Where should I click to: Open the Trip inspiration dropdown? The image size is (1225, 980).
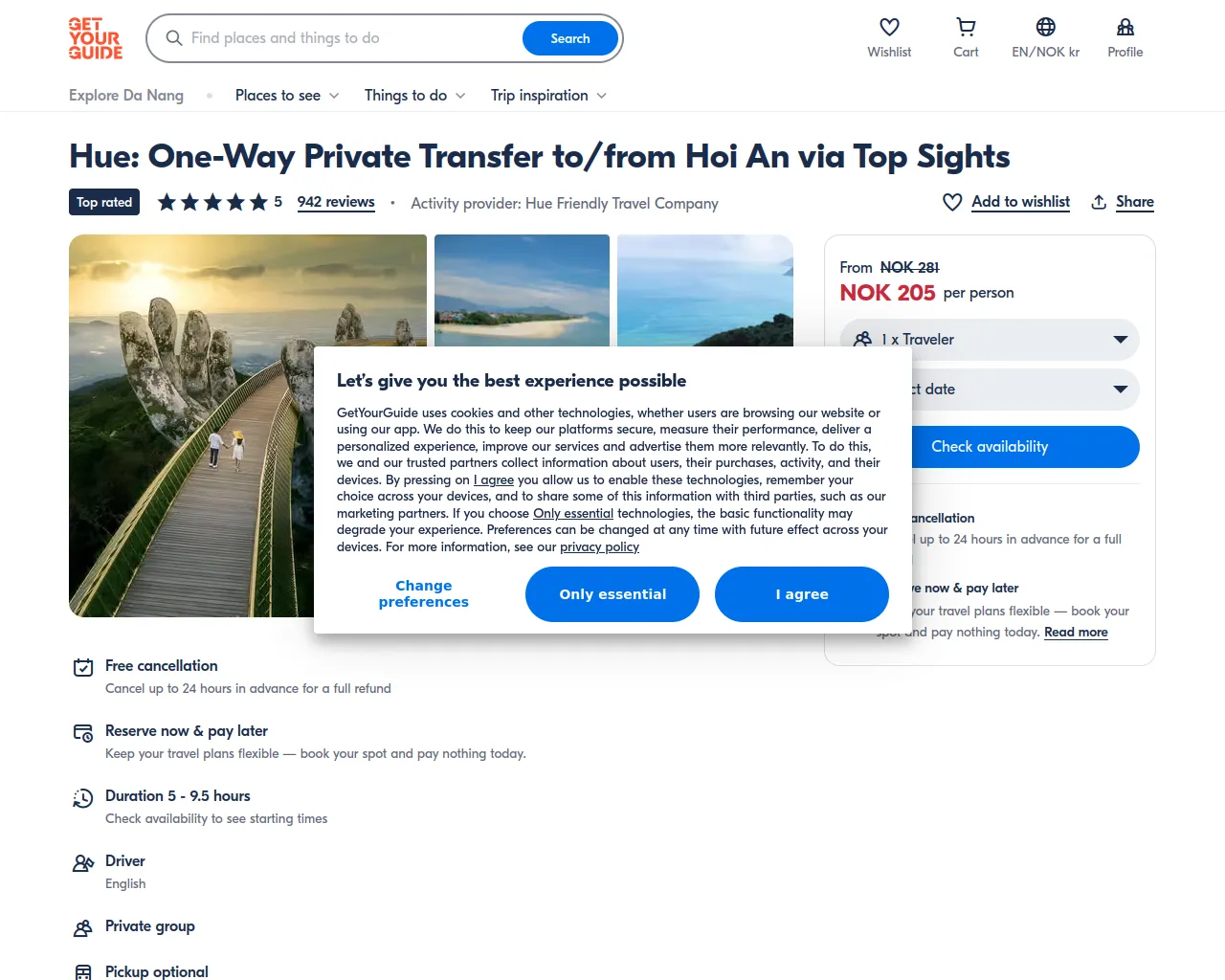548,96
